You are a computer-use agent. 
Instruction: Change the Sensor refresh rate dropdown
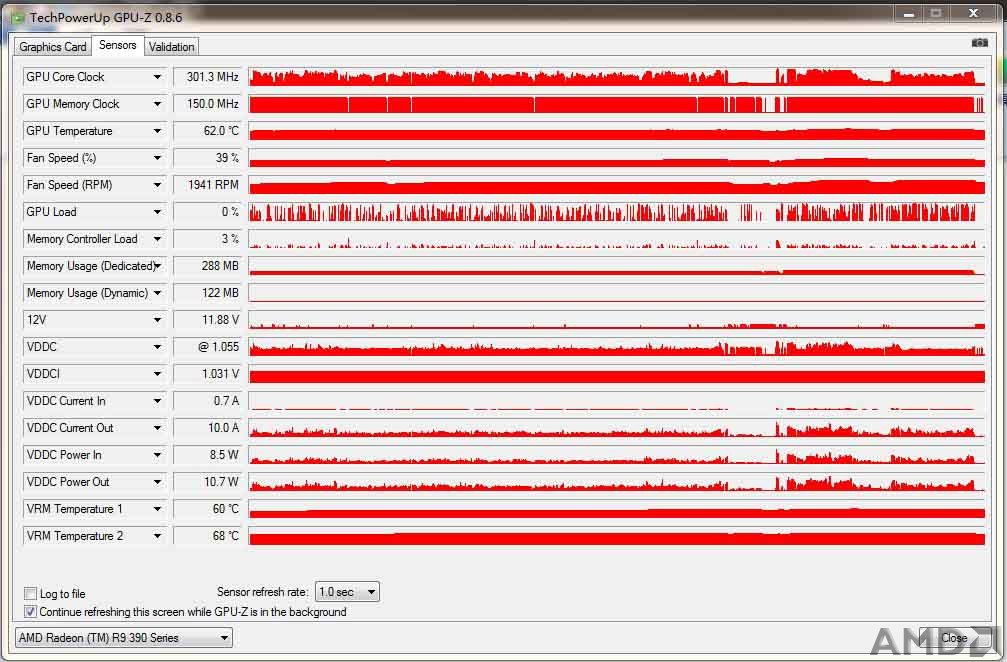coord(347,591)
